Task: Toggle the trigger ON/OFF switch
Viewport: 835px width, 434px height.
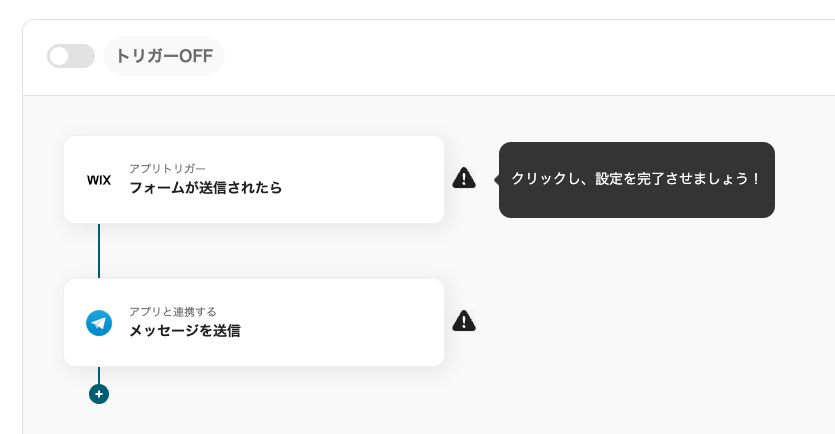Action: pos(70,56)
